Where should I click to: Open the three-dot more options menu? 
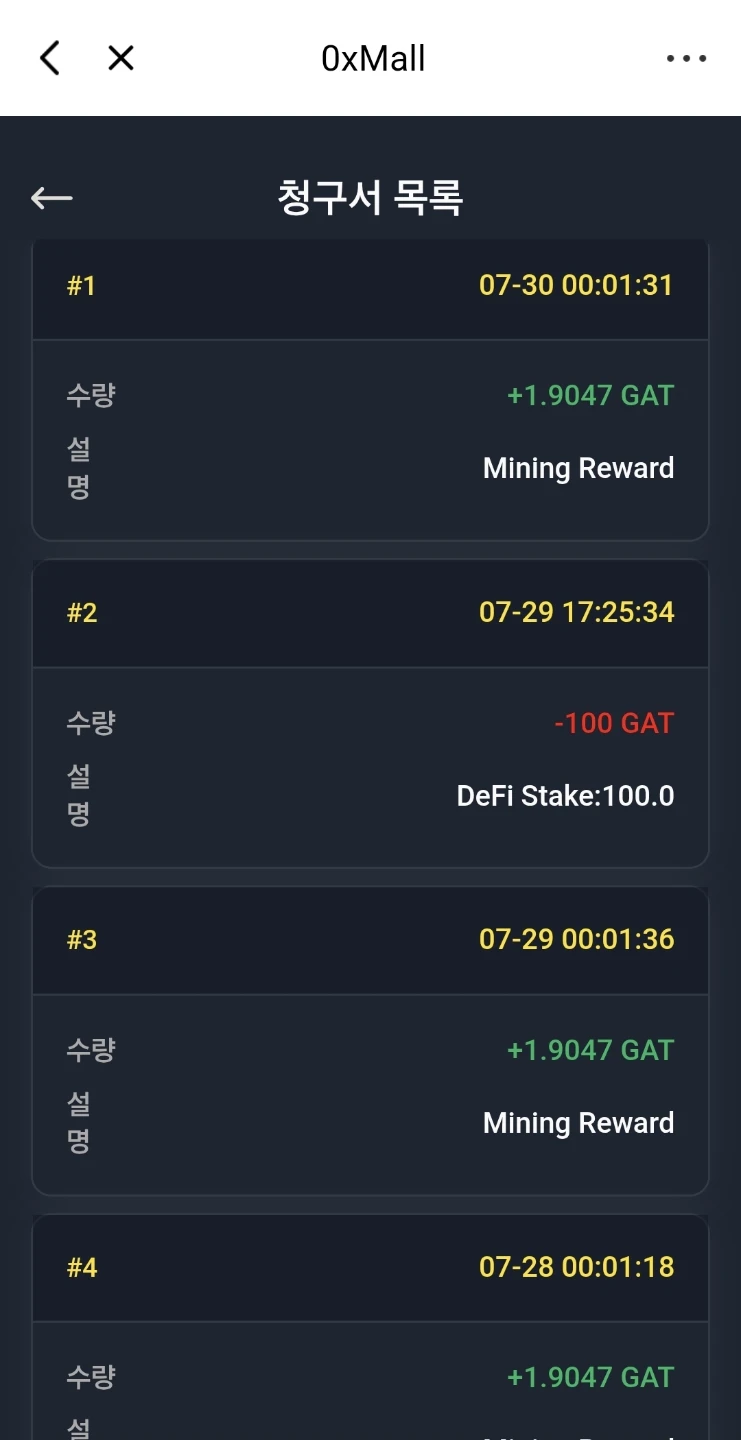coord(686,58)
